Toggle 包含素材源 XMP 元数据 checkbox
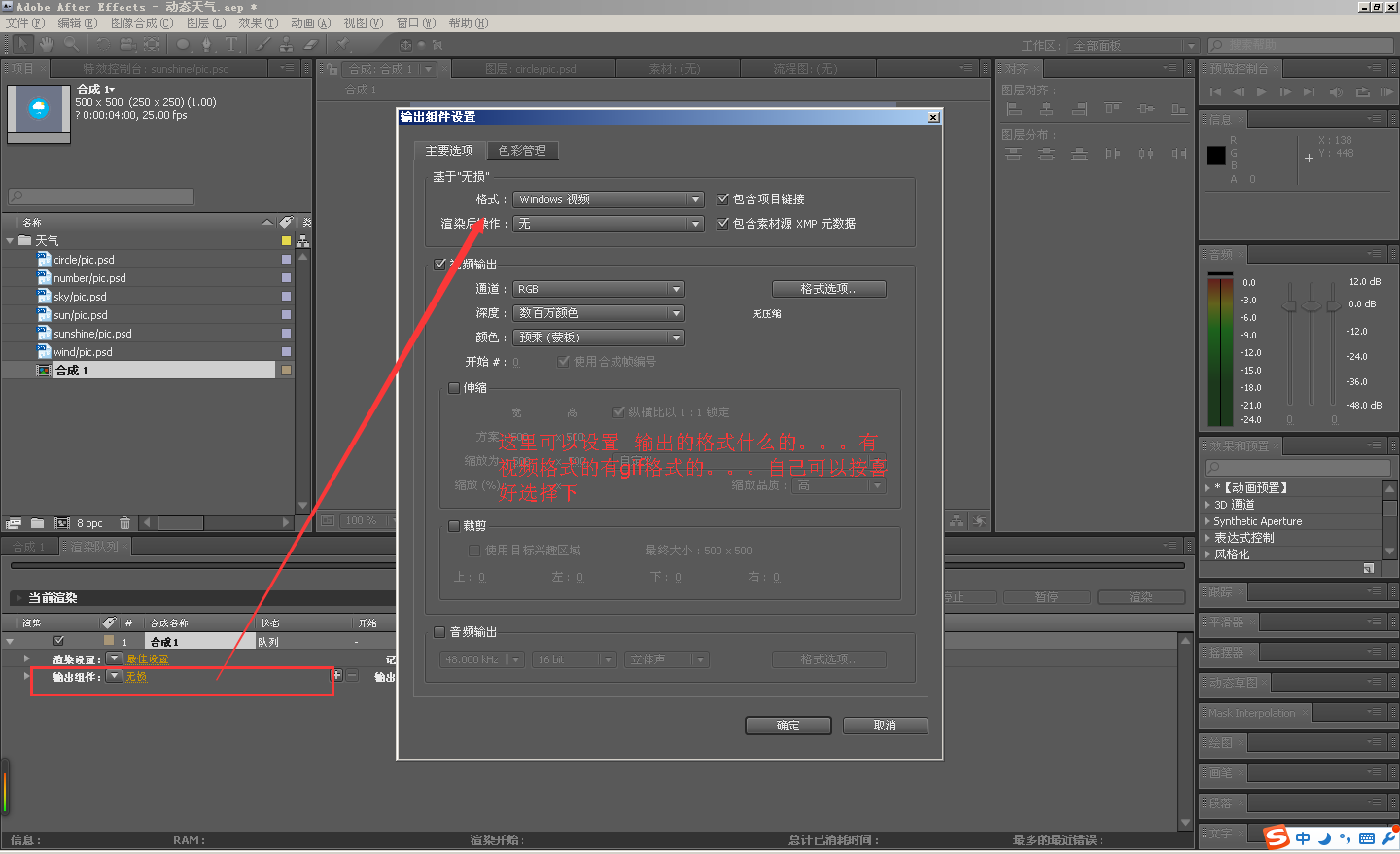Screen dimensions: 1400x854 click(722, 223)
